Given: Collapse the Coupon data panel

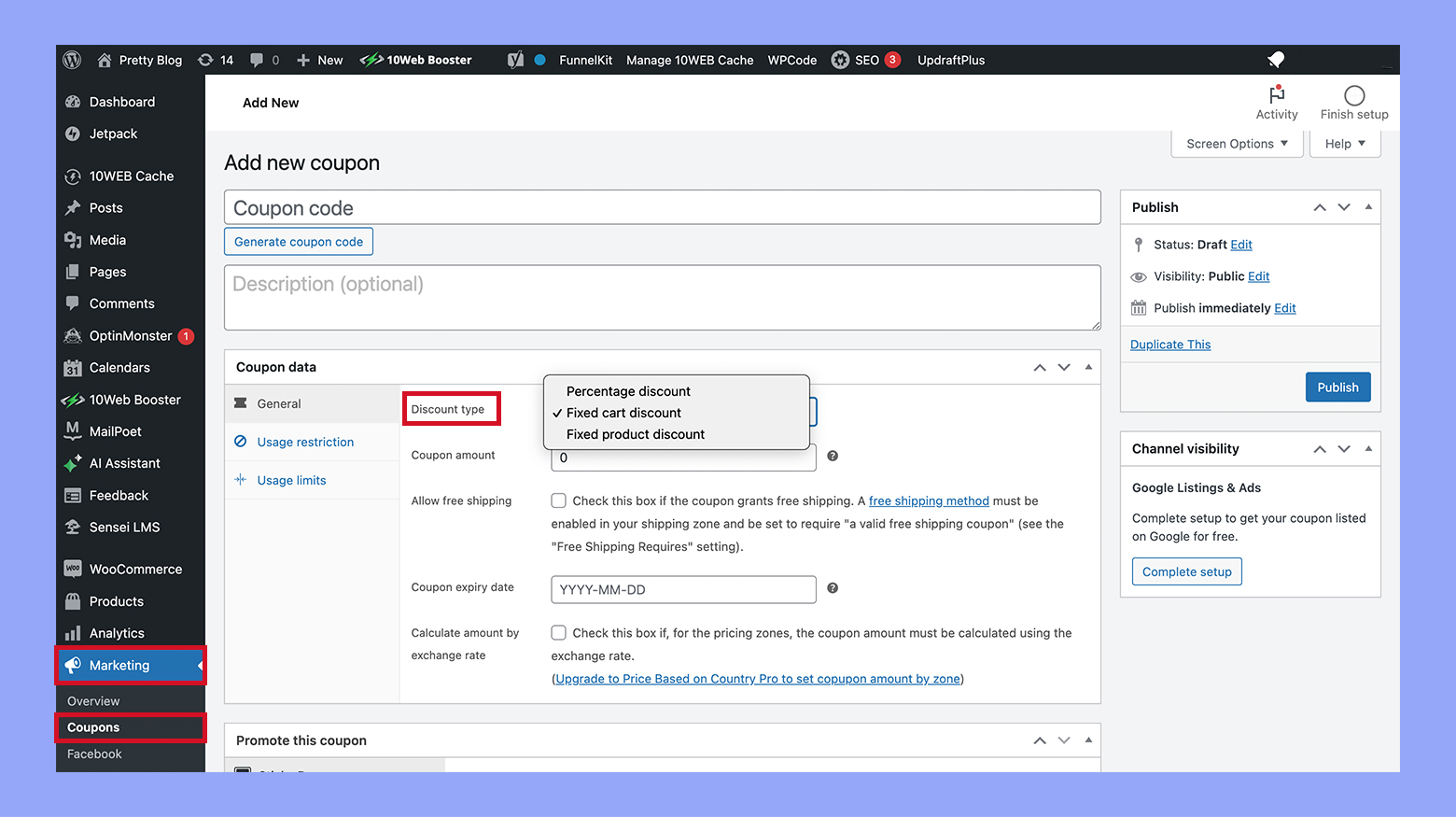Looking at the screenshot, I should (x=1088, y=367).
